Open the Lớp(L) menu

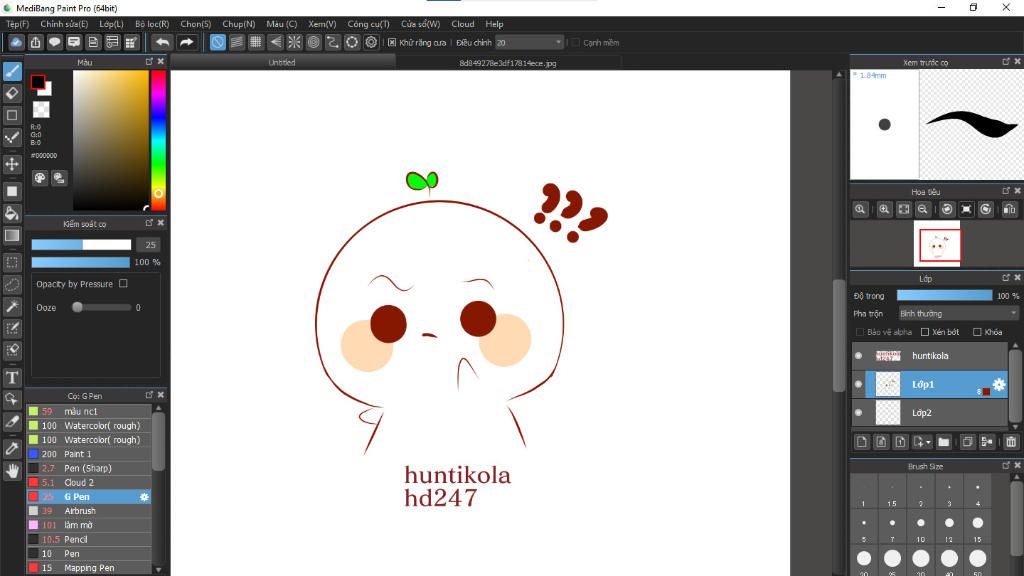point(111,24)
